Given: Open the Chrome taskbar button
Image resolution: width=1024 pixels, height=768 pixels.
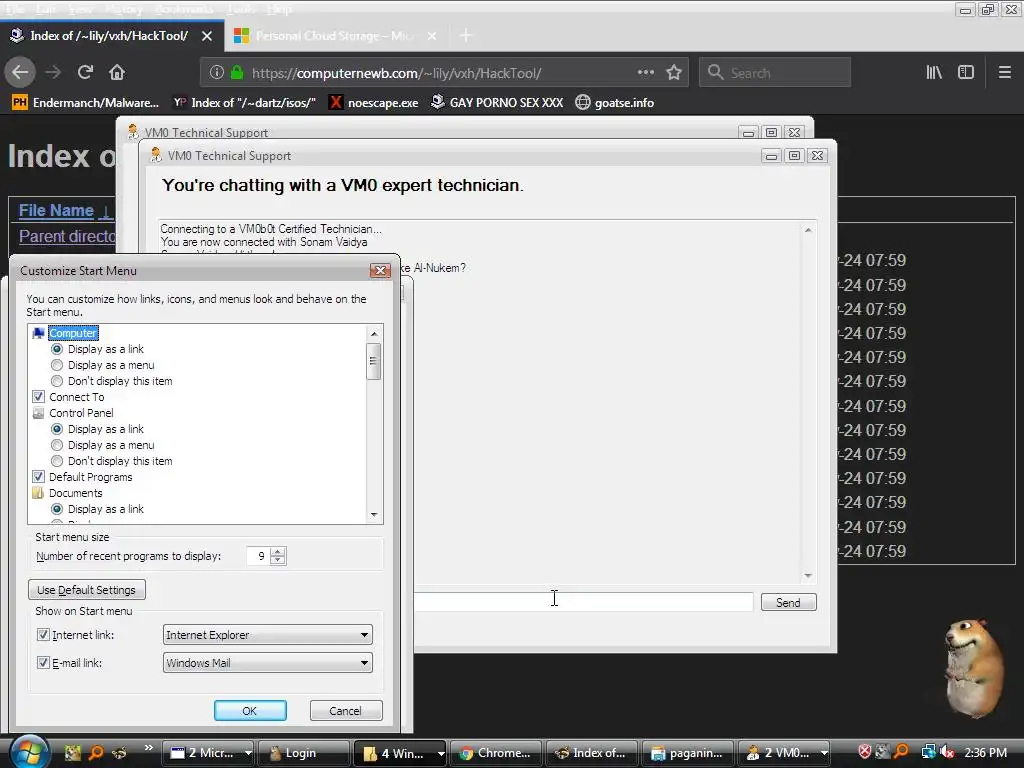Looking at the screenshot, I should [496, 753].
